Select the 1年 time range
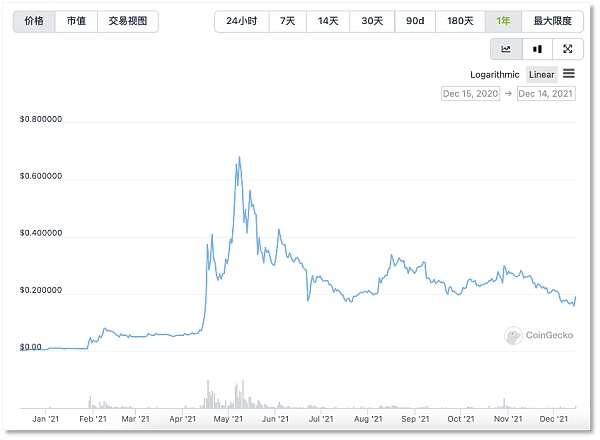Image resolution: width=600 pixels, height=440 pixels. 503,21
